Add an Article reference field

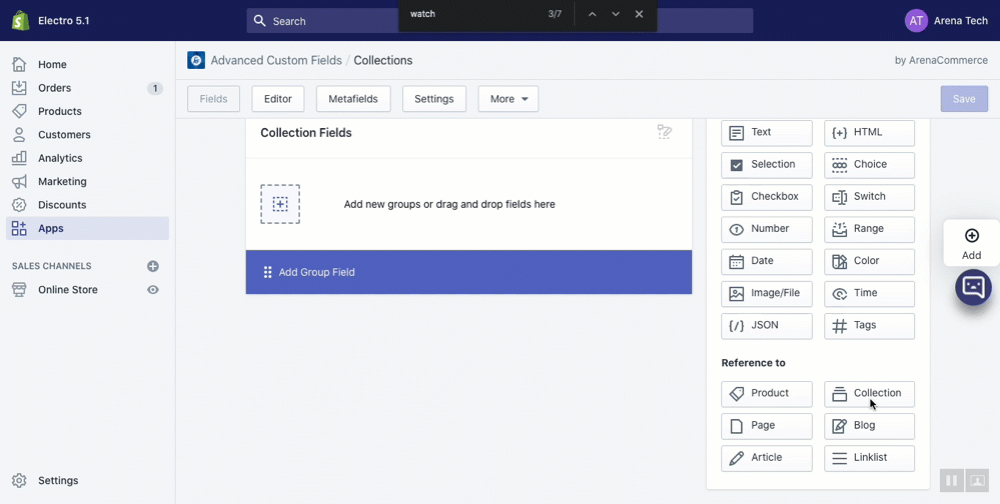coord(767,458)
